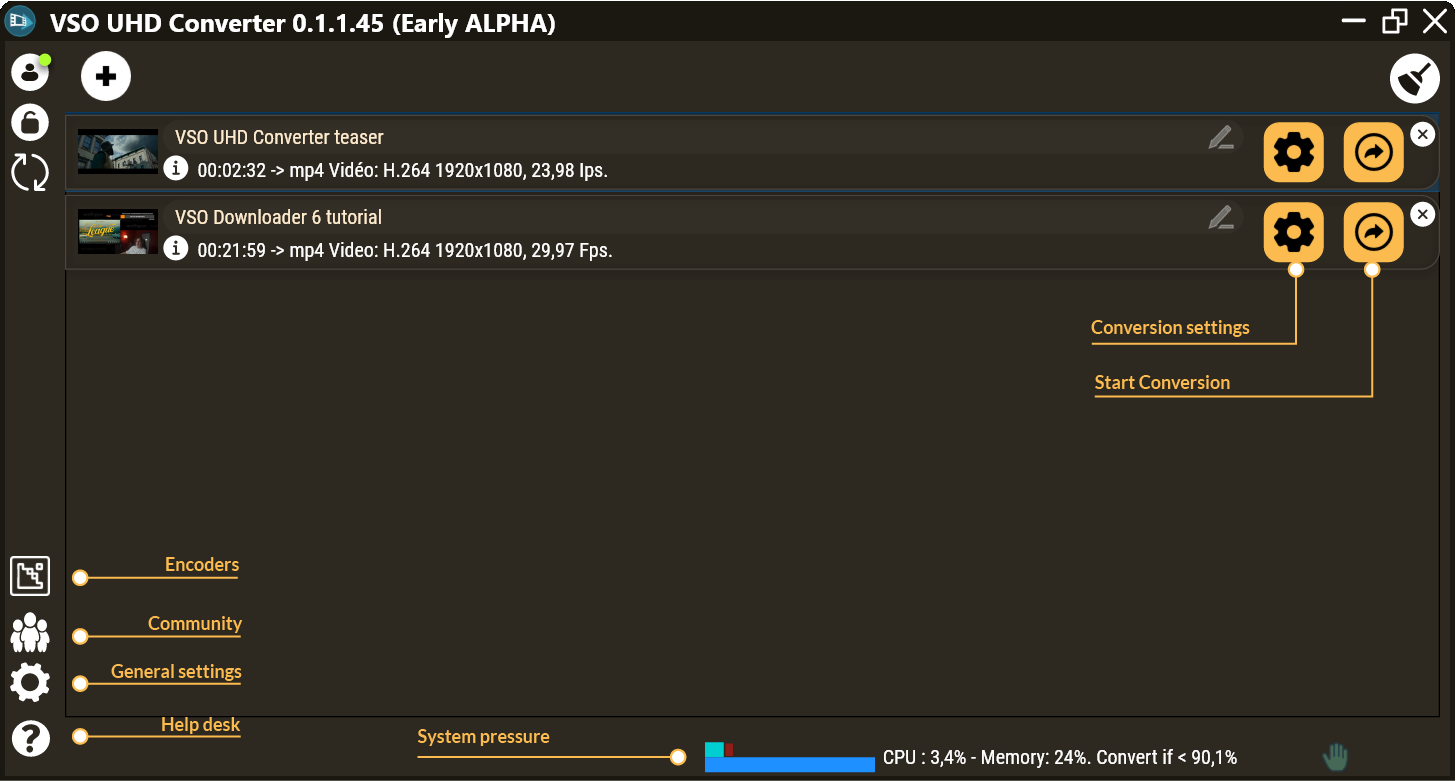The image size is (1456, 781).
Task: Edit title of VSO UHD Converter teaser
Action: (x=1220, y=137)
